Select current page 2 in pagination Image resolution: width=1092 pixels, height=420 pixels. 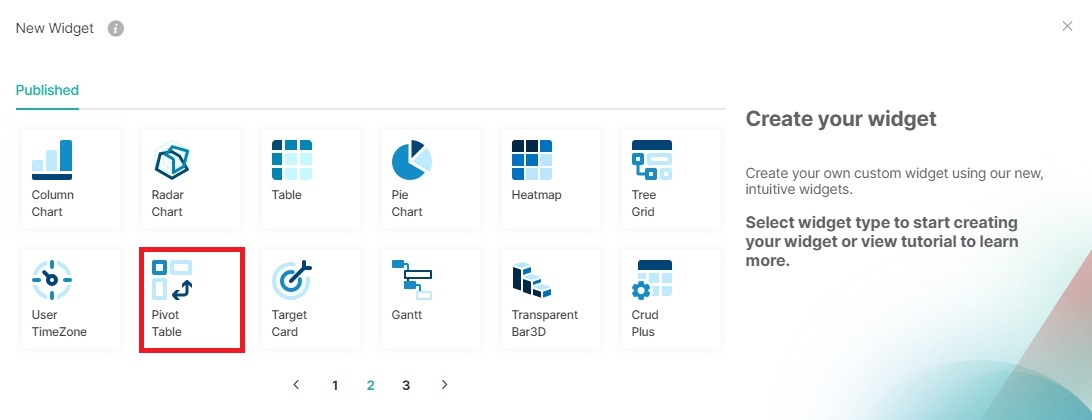370,385
